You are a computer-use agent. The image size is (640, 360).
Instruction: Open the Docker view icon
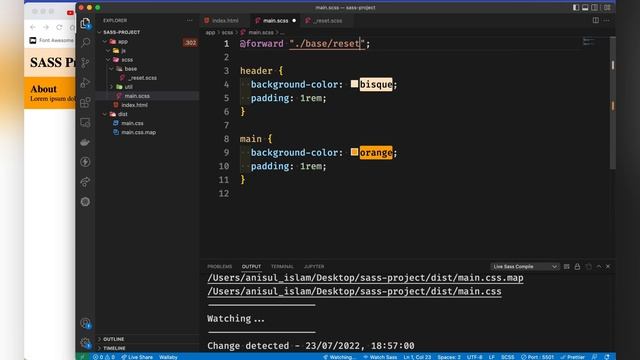(x=85, y=142)
